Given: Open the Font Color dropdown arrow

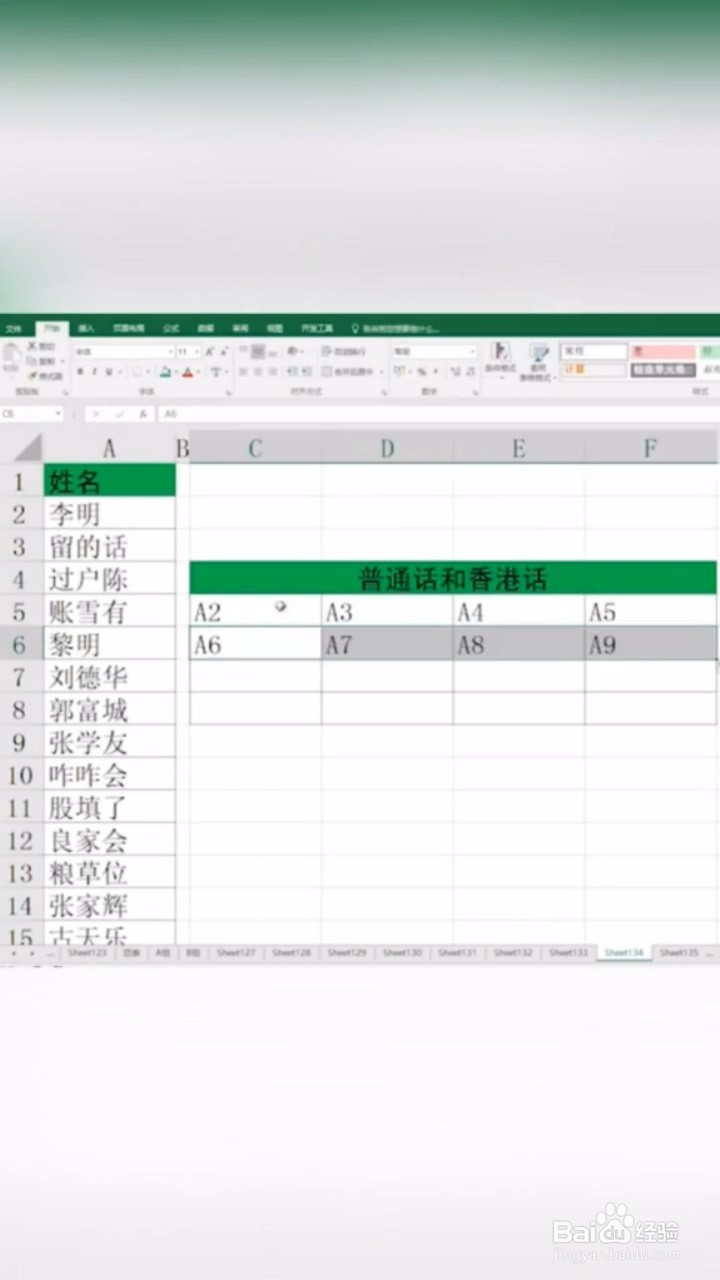Looking at the screenshot, I should click(198, 372).
